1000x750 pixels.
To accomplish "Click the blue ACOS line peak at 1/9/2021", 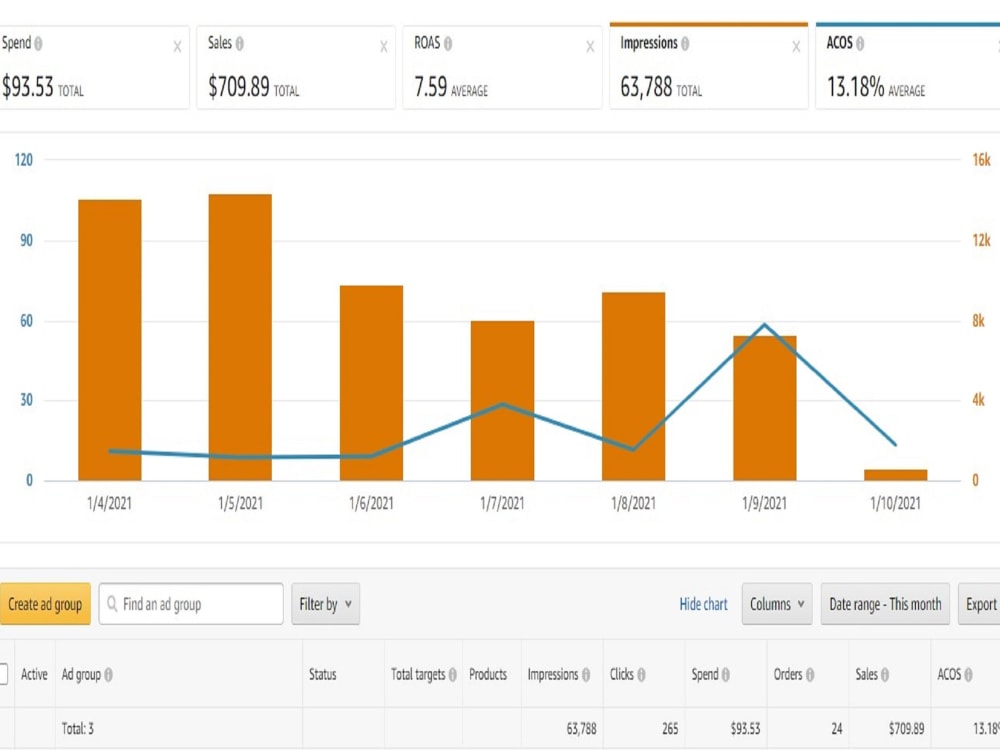I will tap(765, 325).
